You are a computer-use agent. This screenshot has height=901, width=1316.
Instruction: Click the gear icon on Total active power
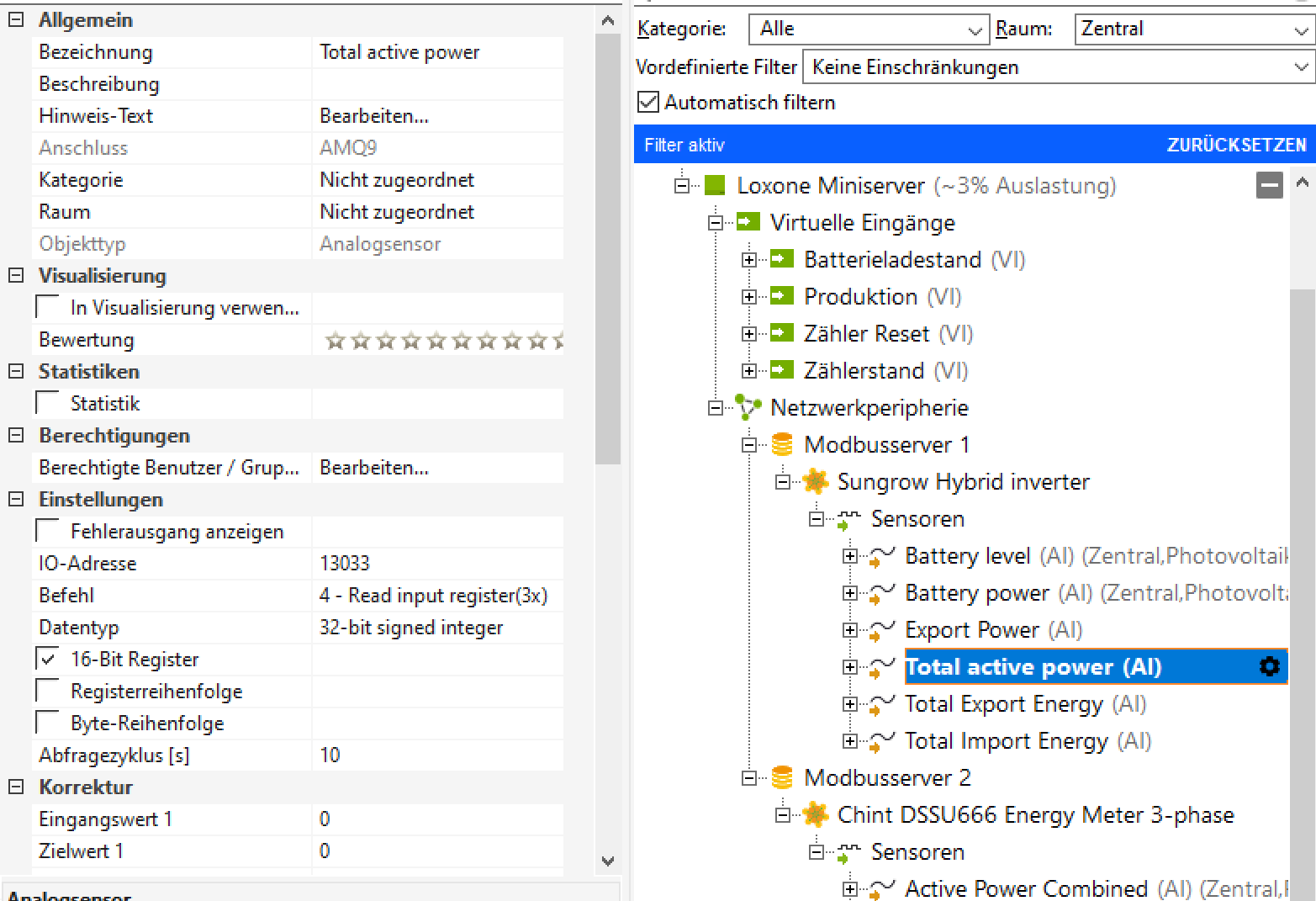tap(1269, 667)
